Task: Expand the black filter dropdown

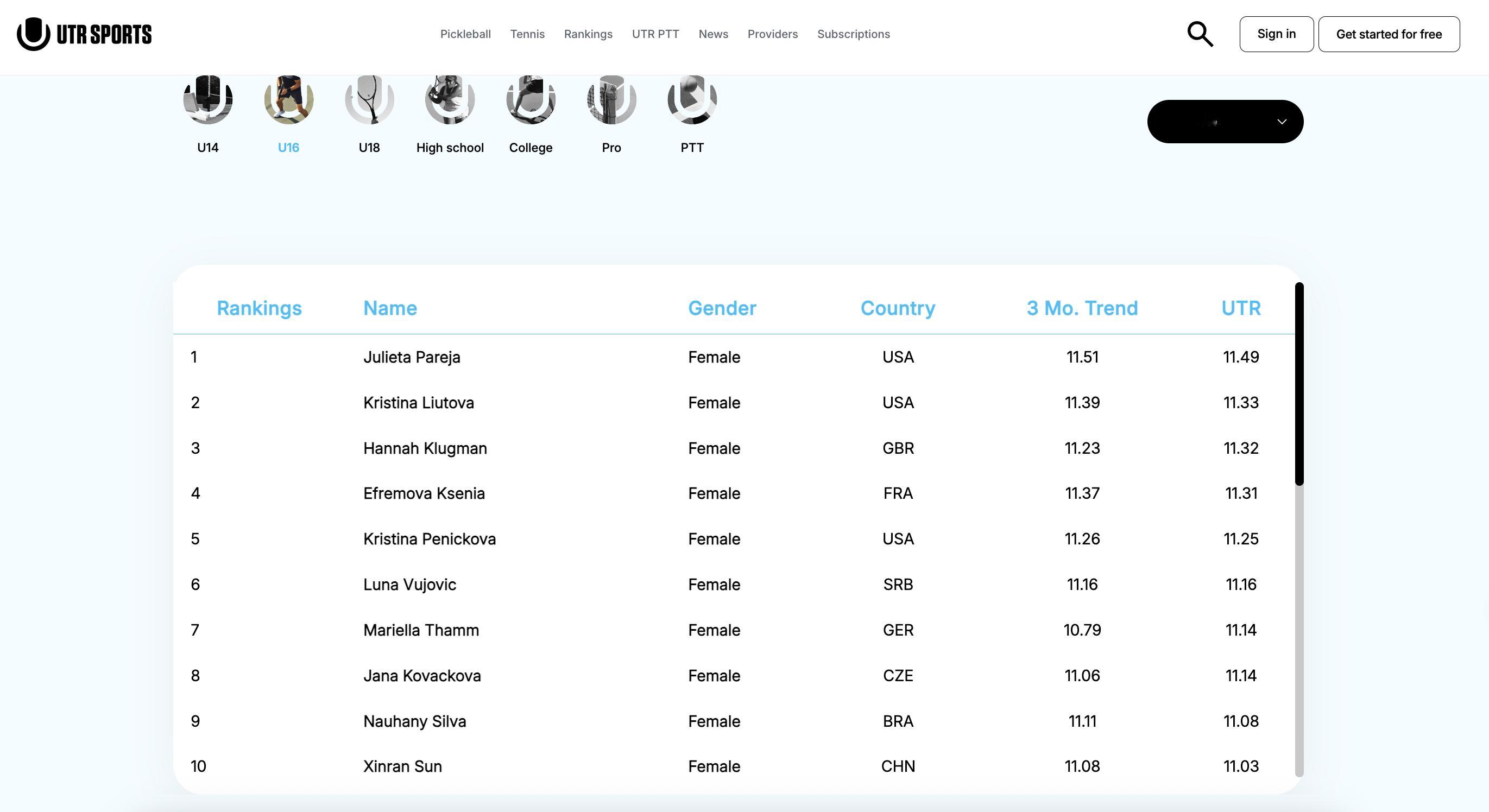Action: click(1225, 122)
